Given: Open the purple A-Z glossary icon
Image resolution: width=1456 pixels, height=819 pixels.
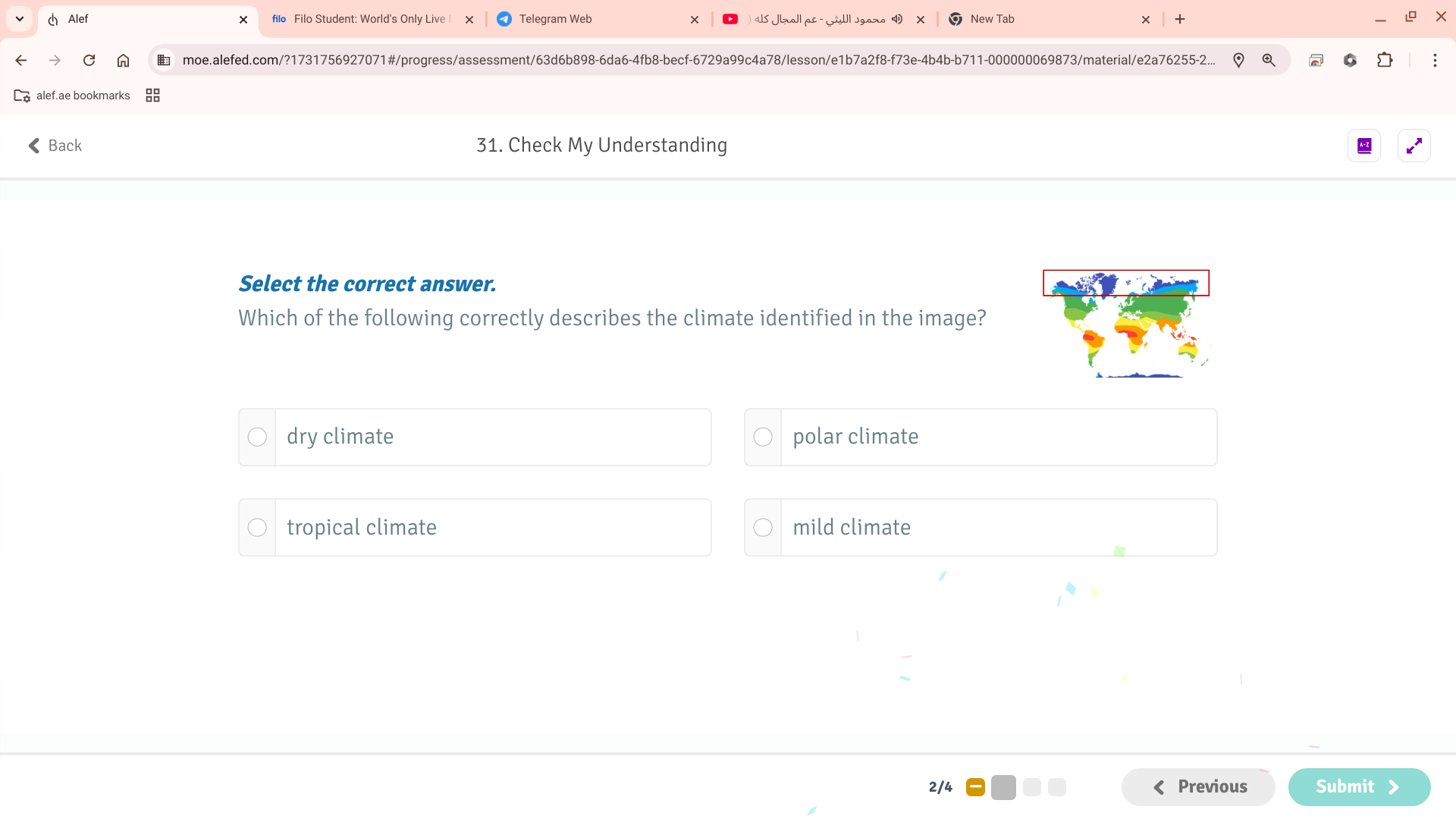Looking at the screenshot, I should click(1364, 146).
